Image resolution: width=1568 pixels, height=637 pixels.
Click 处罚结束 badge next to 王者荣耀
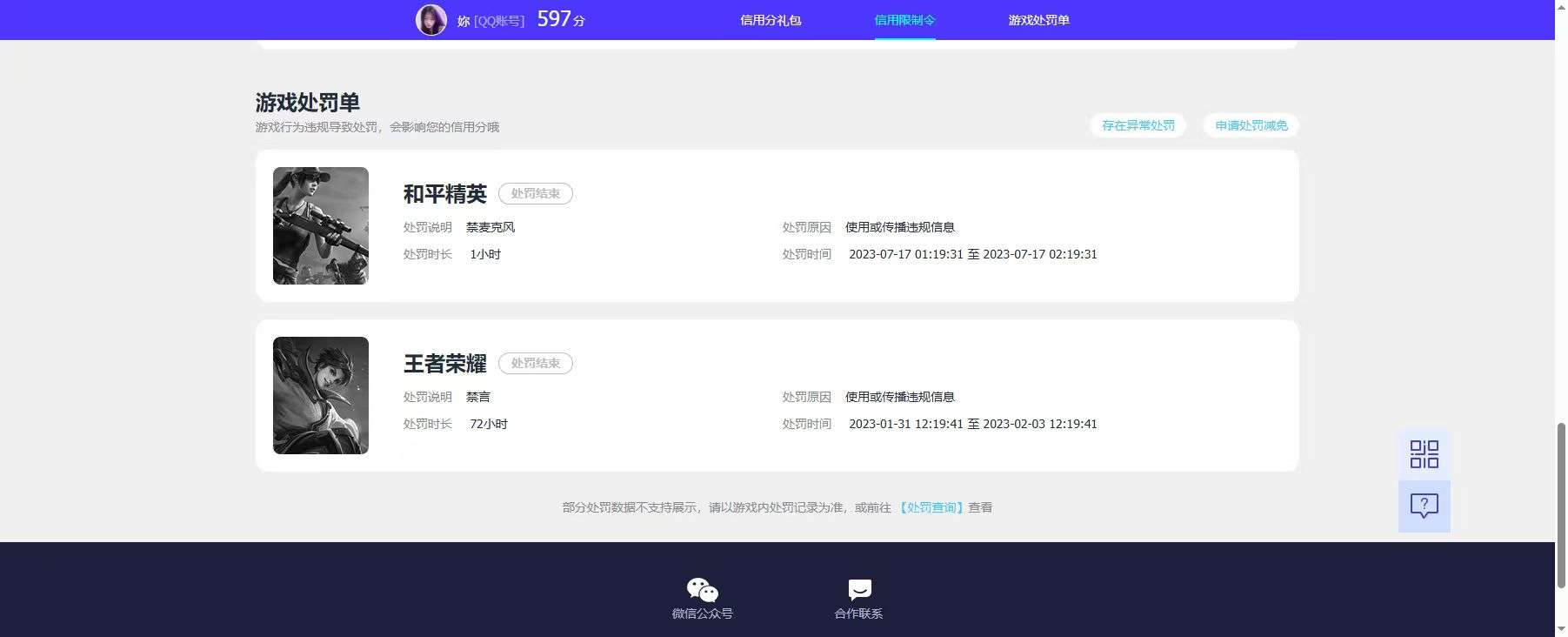[x=535, y=363]
